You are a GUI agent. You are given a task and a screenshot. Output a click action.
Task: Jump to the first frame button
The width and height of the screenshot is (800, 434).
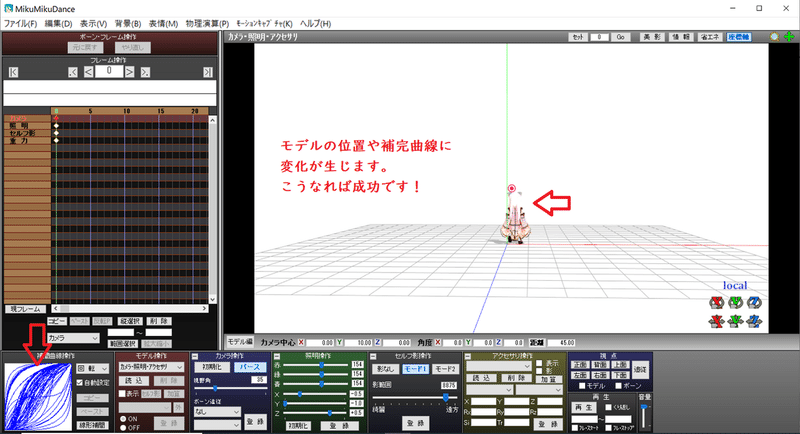[14, 72]
